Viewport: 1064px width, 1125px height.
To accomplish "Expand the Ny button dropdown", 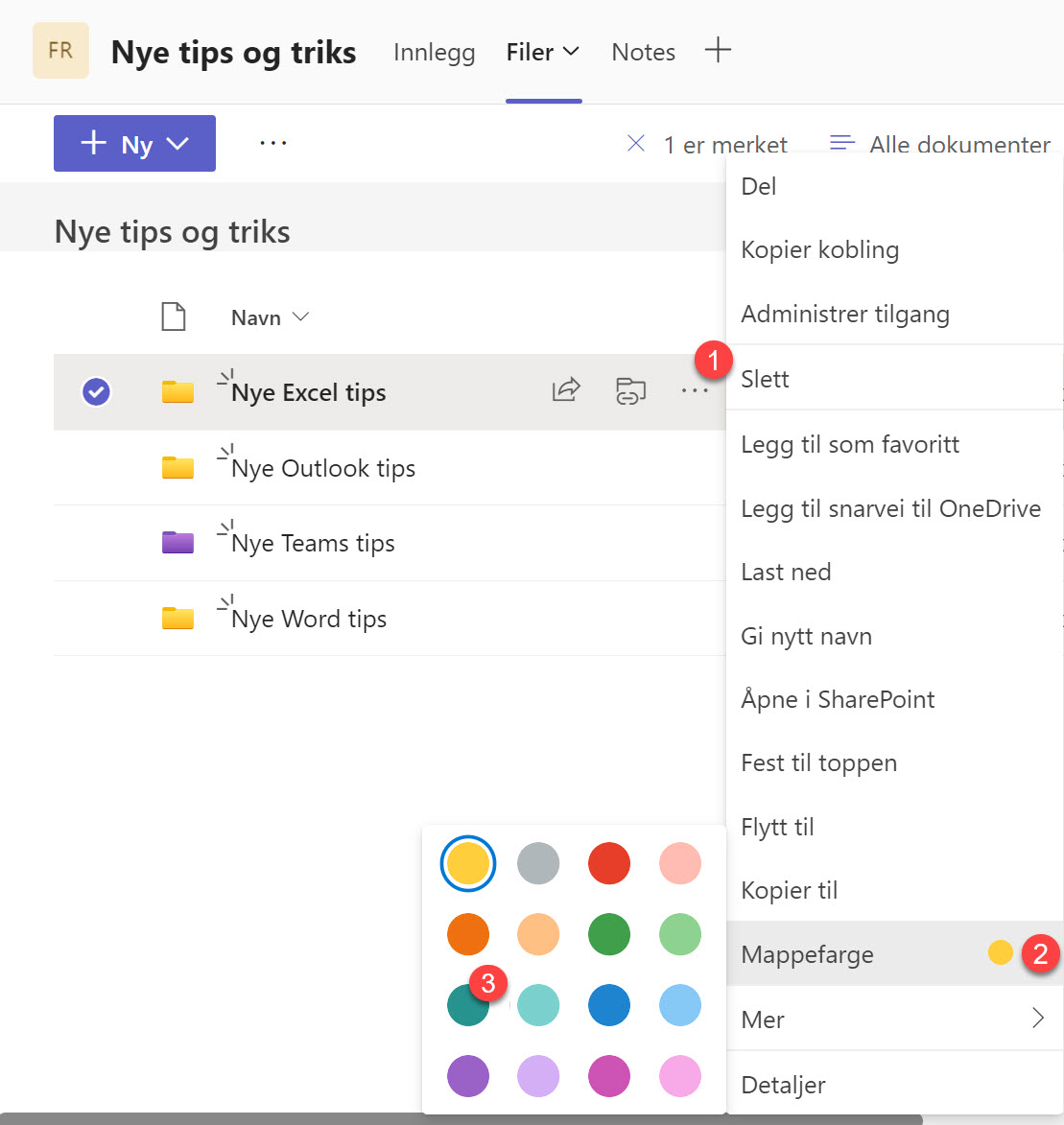I will pos(177,143).
